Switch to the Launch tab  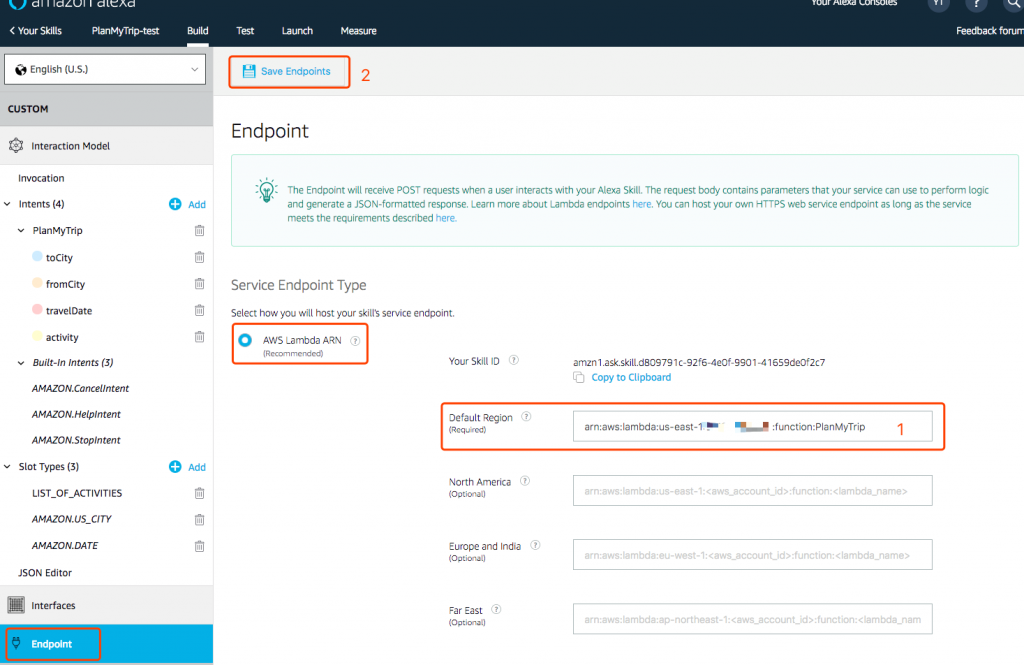coord(297,31)
